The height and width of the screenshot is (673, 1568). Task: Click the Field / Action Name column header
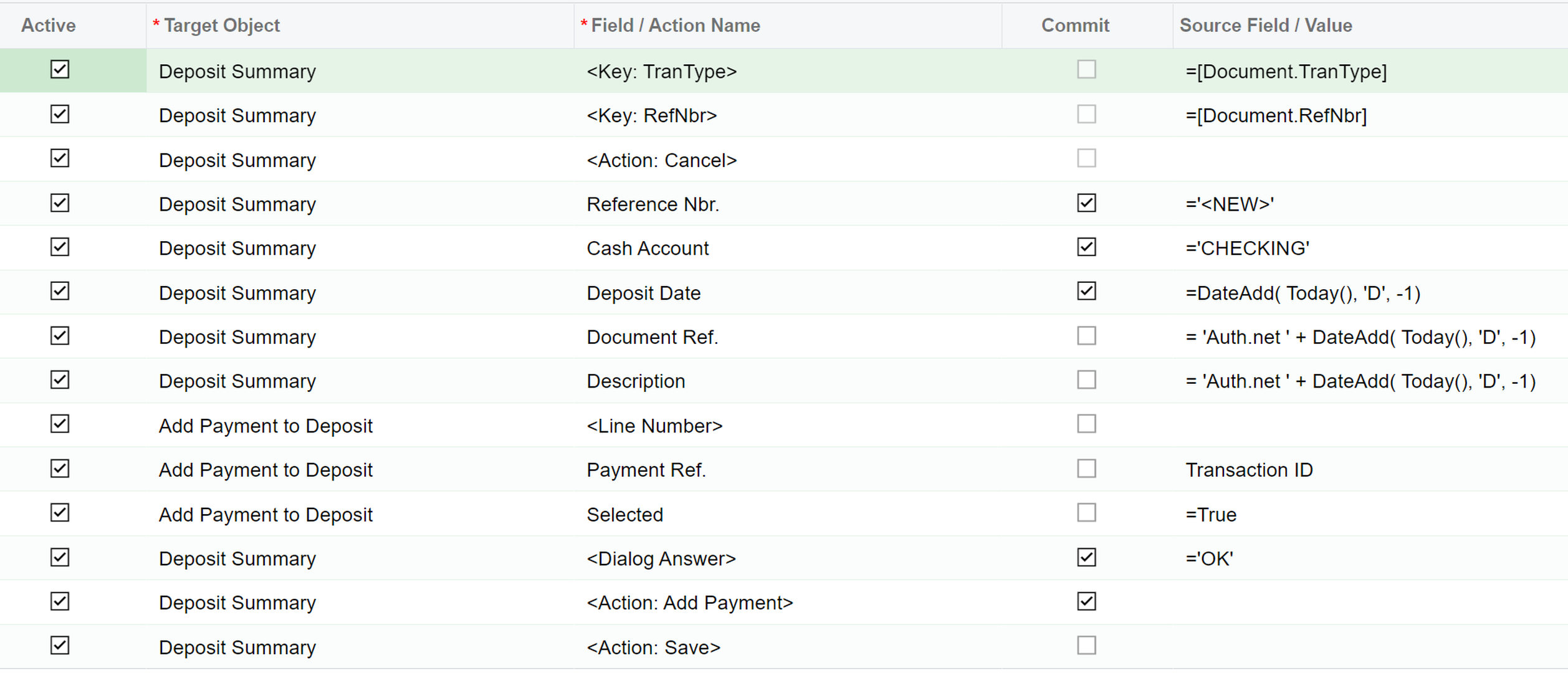click(675, 26)
